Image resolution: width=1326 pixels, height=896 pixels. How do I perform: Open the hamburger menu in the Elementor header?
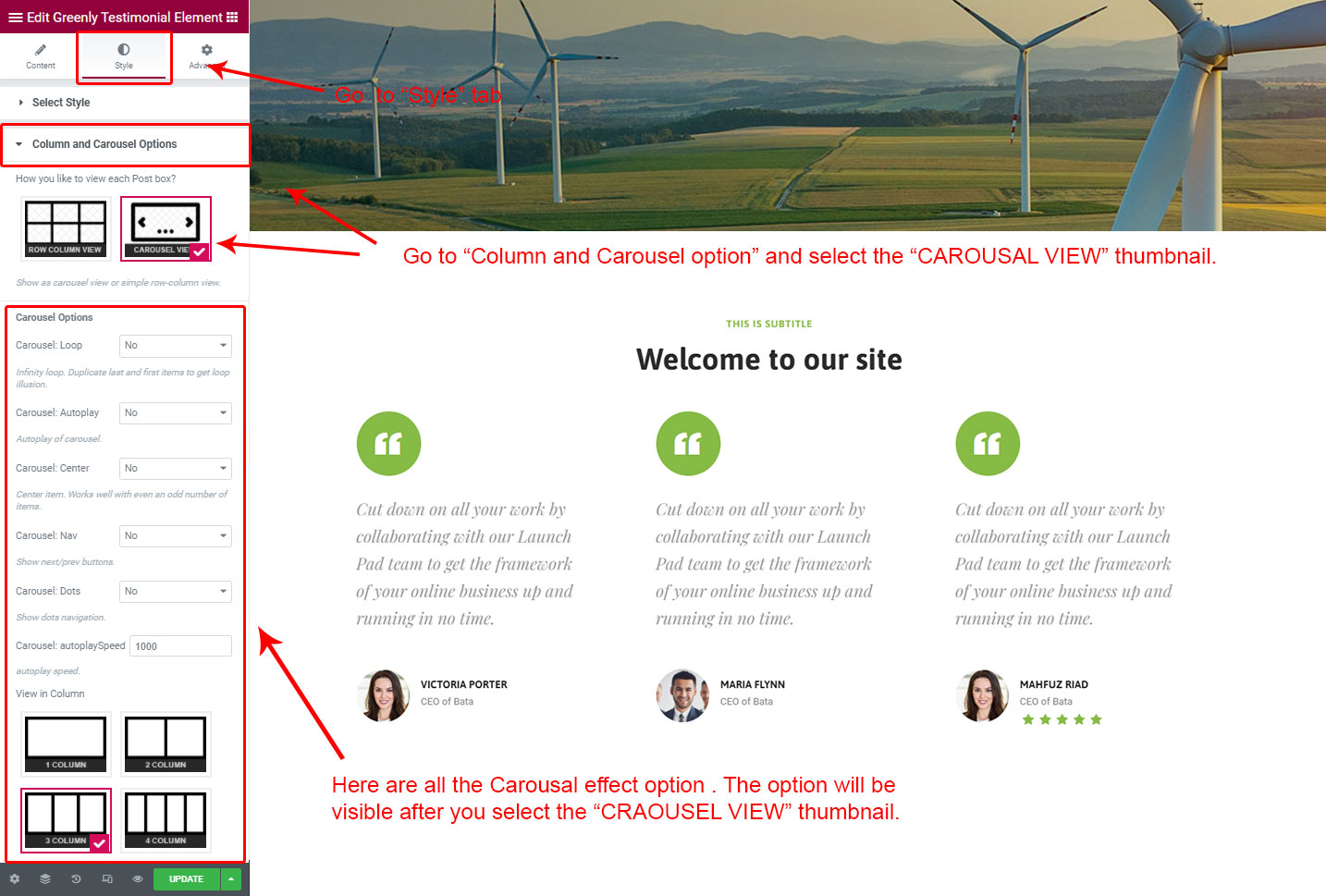tap(15, 17)
